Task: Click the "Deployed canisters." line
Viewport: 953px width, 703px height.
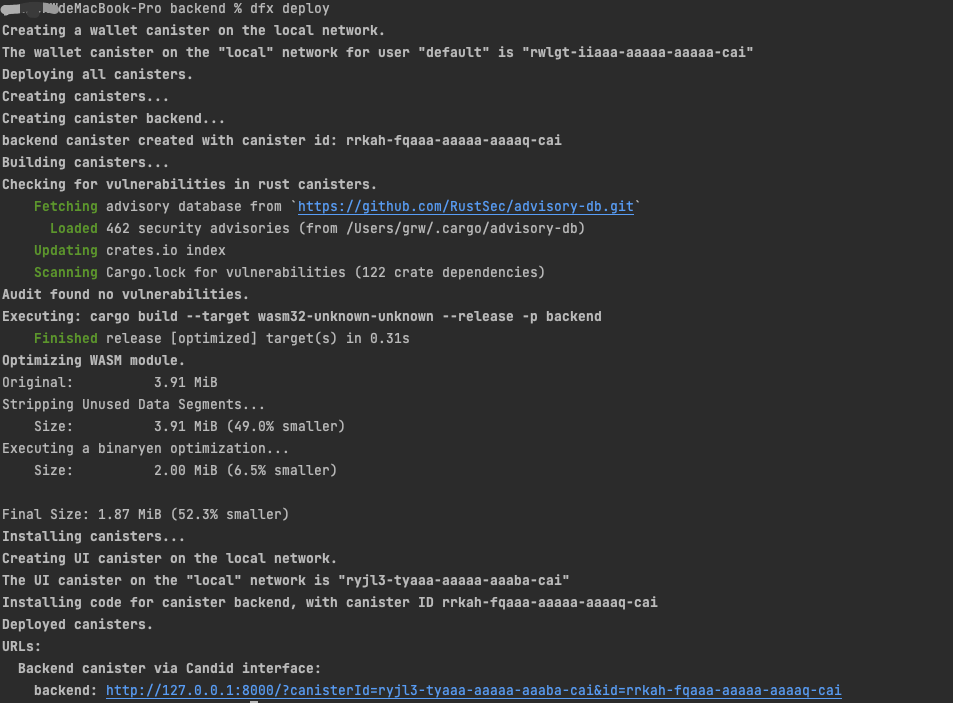Action: point(77,624)
